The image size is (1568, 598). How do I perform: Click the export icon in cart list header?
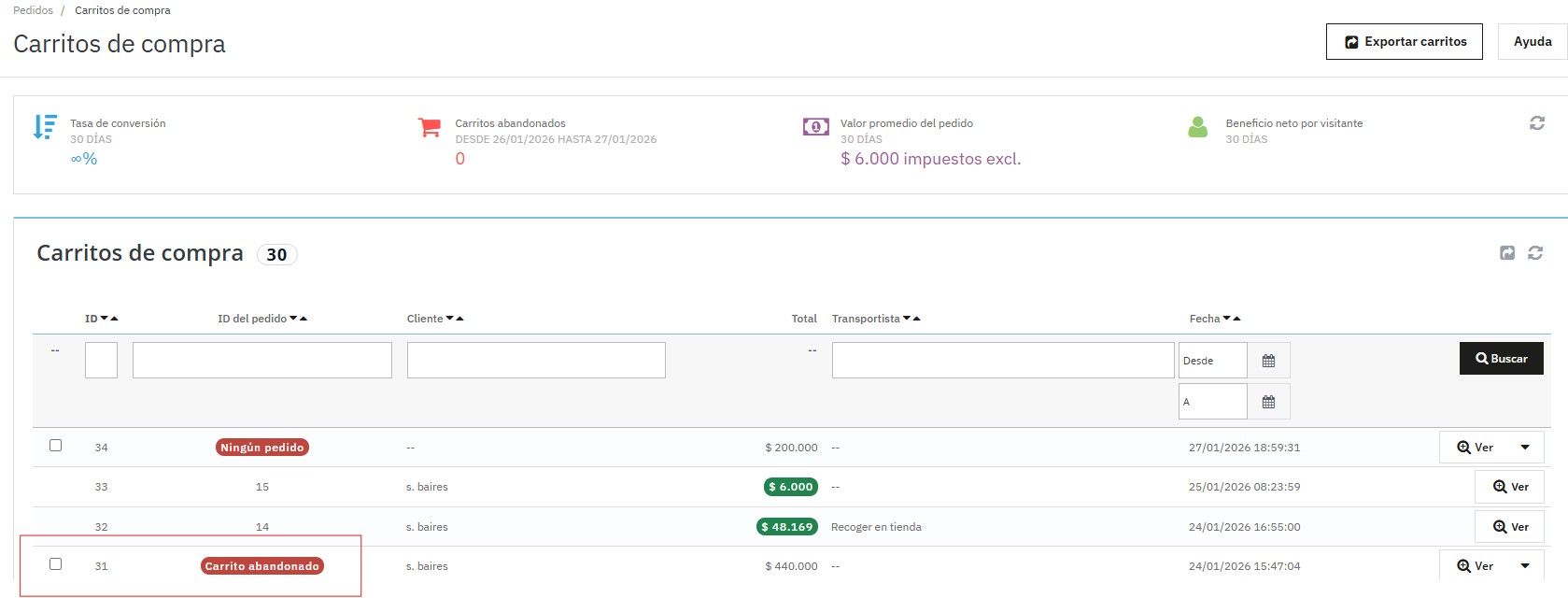(x=1507, y=253)
